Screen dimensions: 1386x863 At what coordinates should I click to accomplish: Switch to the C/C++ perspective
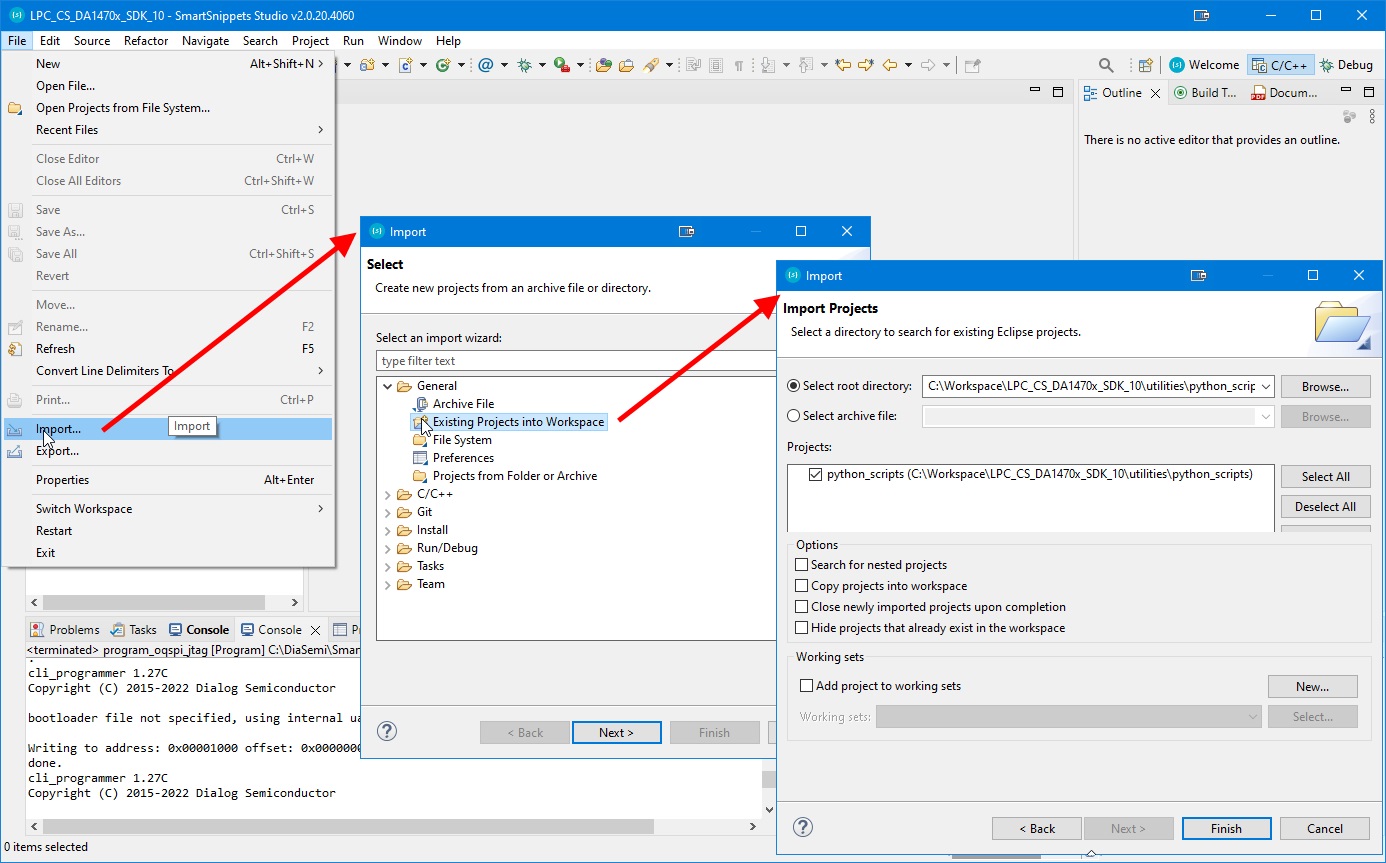pyautogui.click(x=1279, y=65)
